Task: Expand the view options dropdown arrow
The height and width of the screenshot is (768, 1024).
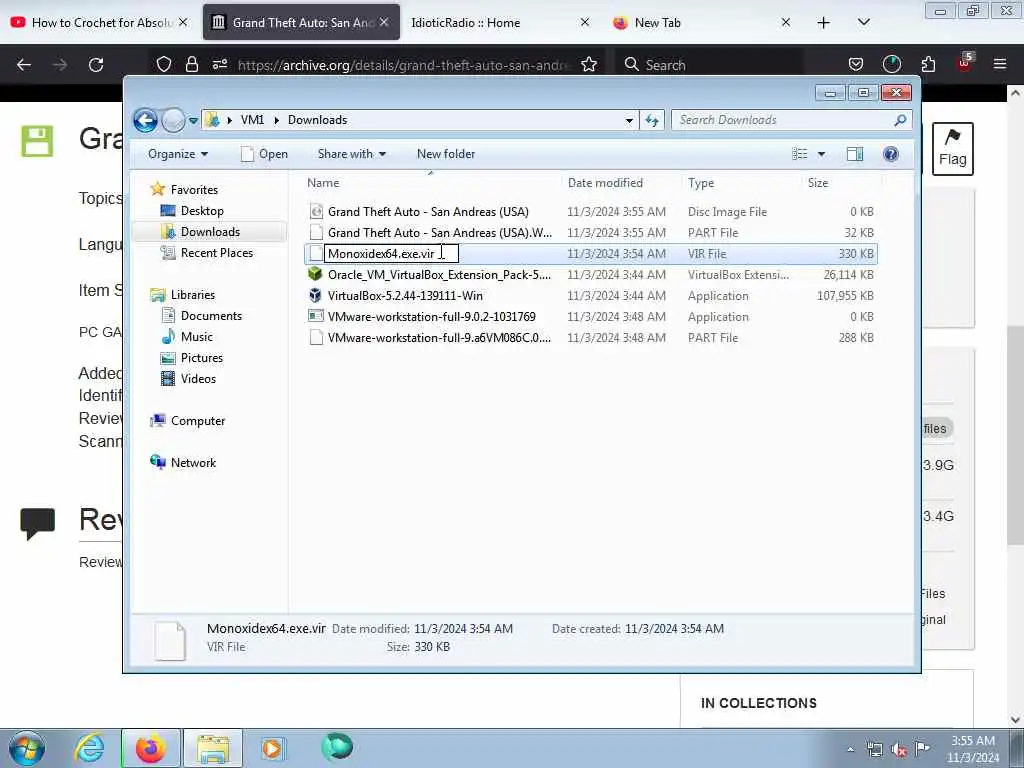Action: coord(822,154)
